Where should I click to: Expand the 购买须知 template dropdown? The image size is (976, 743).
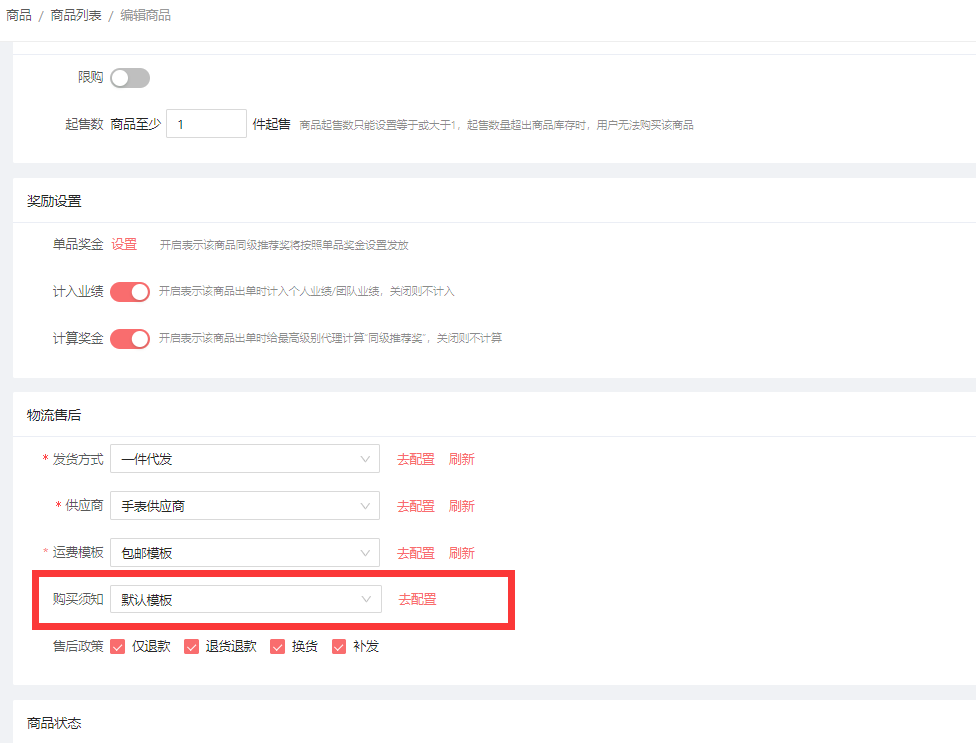coord(245,599)
